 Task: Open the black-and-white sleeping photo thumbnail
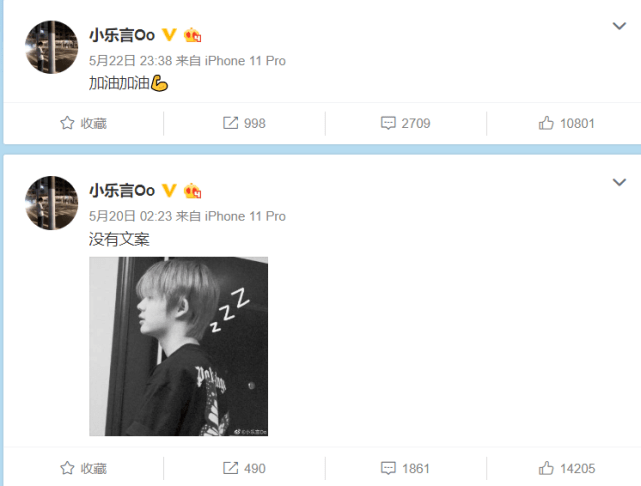(179, 346)
